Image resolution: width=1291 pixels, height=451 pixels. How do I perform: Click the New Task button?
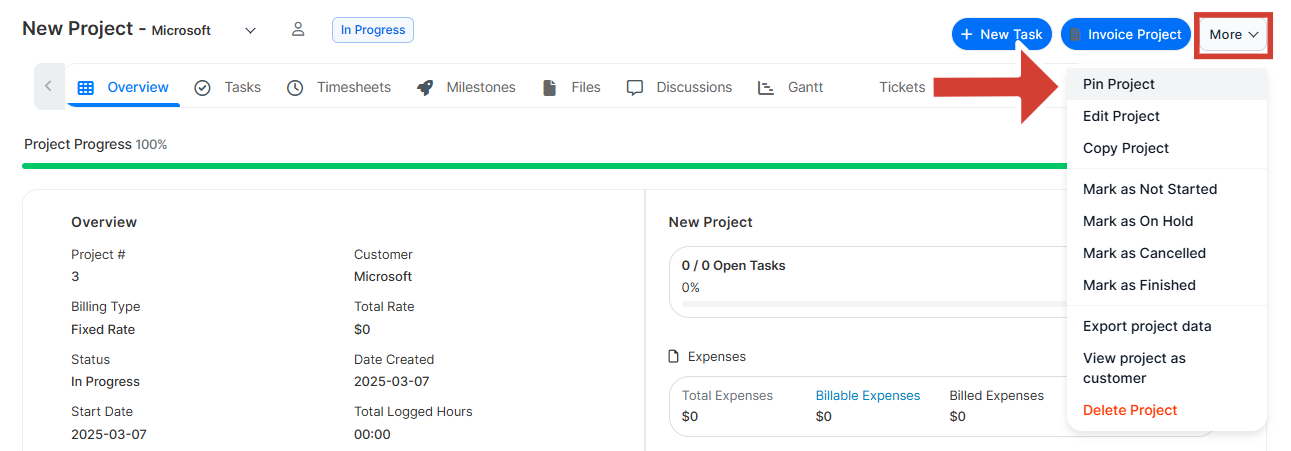tap(1001, 35)
